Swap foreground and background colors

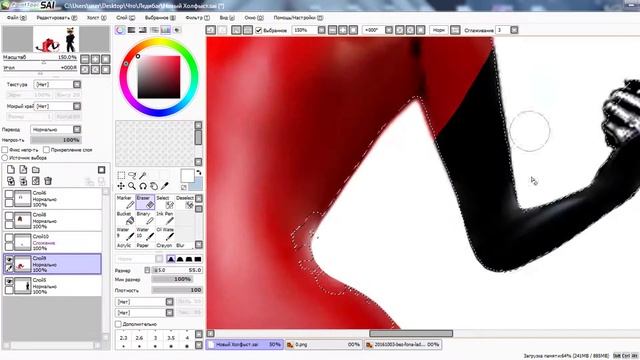click(199, 172)
